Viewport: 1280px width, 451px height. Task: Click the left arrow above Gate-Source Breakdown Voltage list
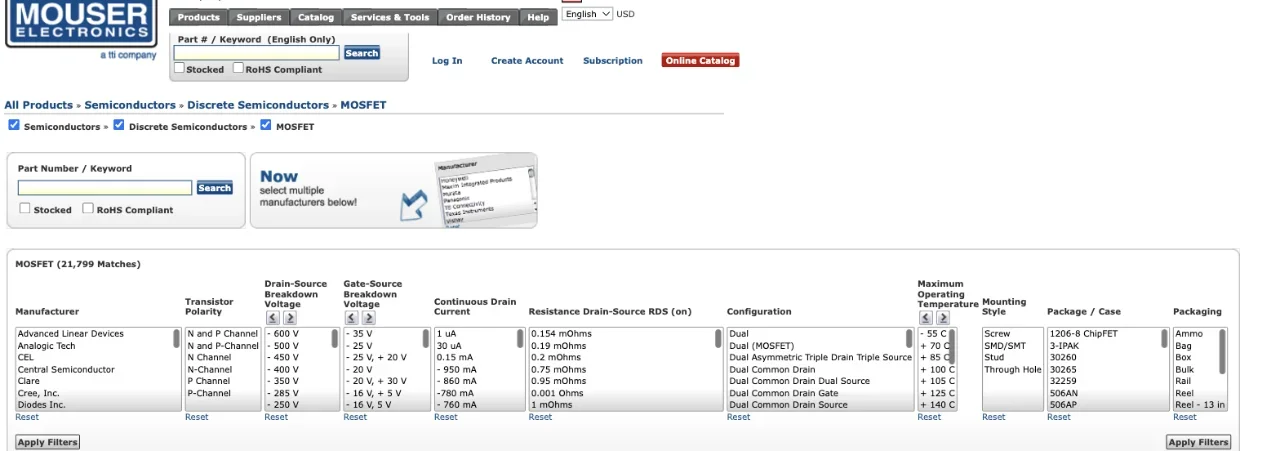tap(351, 318)
